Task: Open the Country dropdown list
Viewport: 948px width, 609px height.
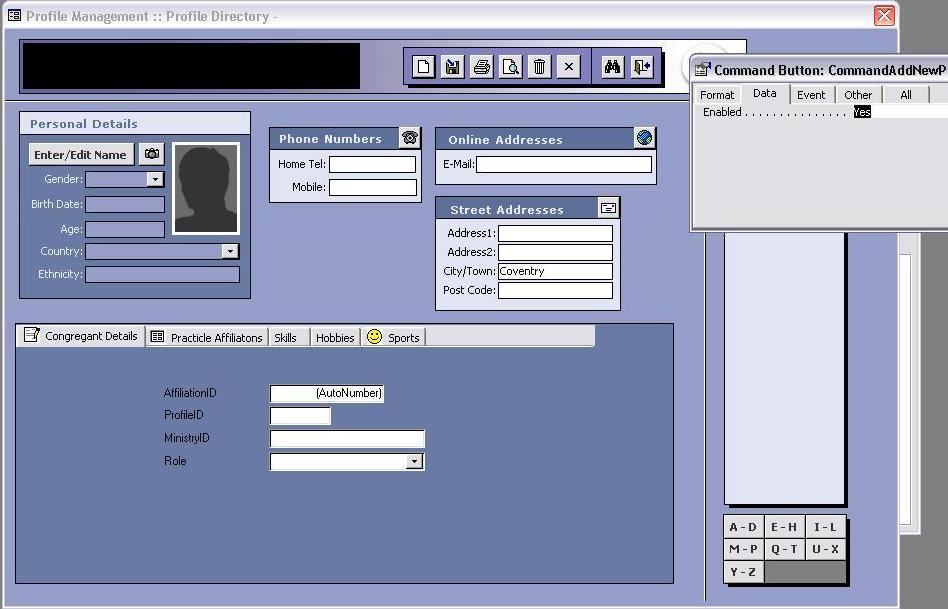Action: tap(230, 252)
